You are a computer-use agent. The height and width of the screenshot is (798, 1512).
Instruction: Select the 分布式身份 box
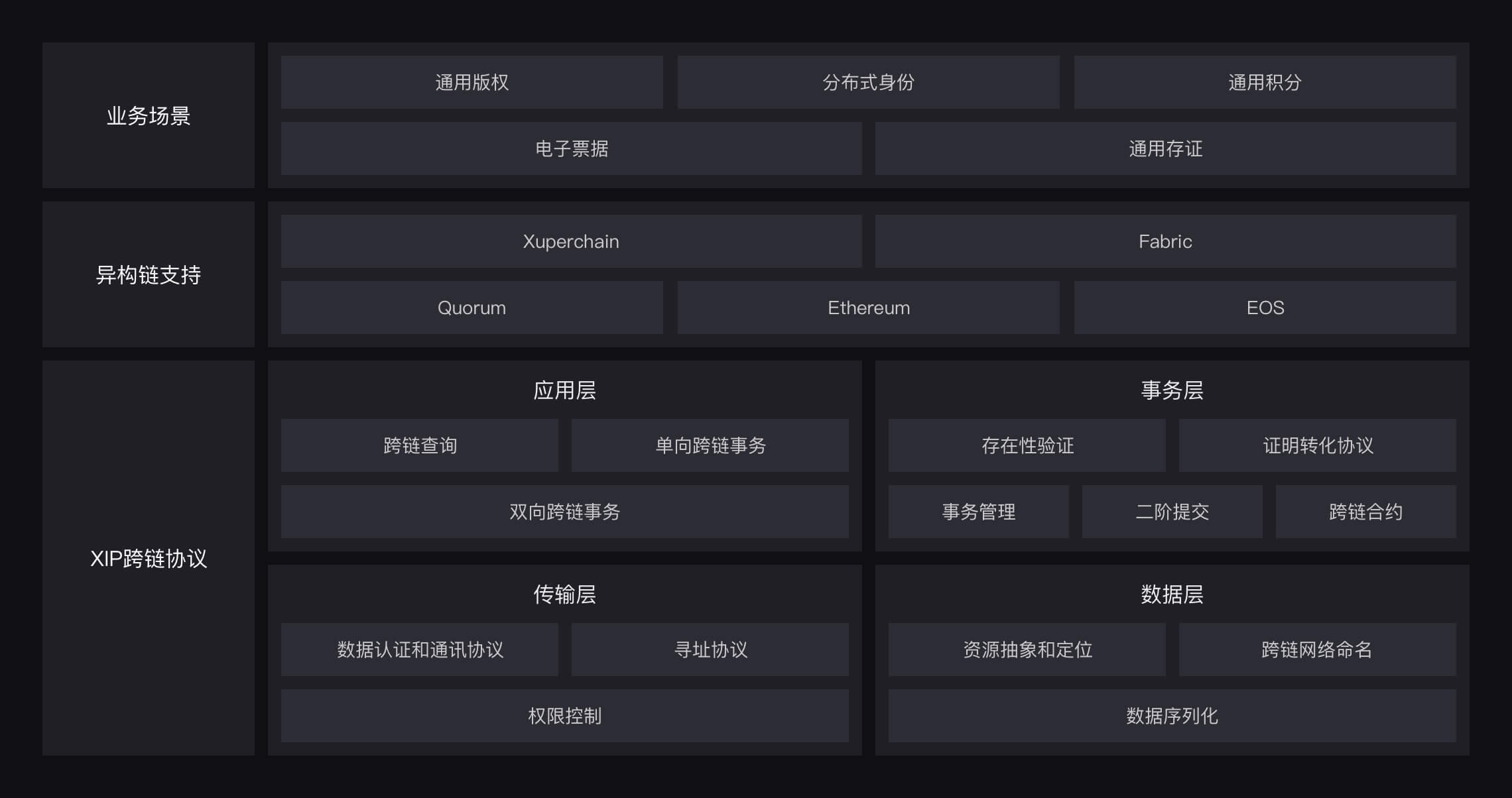(x=868, y=82)
